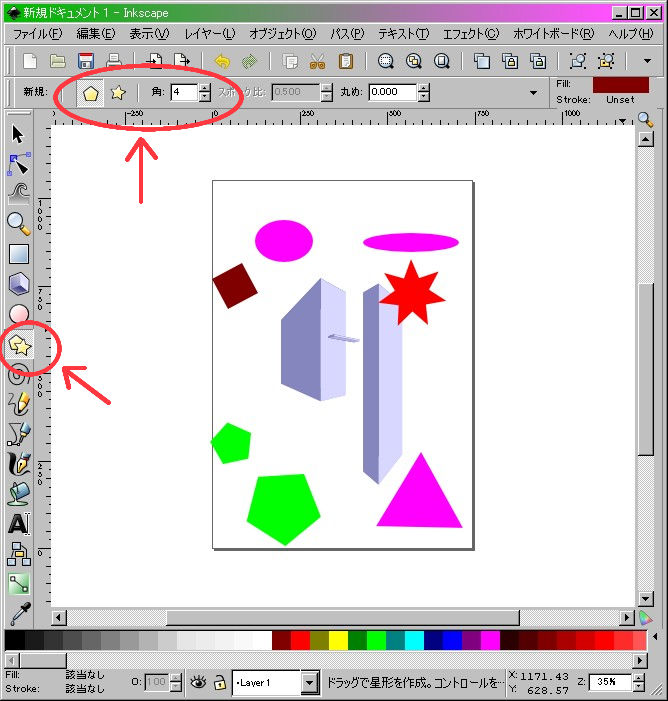Redo the last undone action
The width and height of the screenshot is (668, 701).
(250, 61)
